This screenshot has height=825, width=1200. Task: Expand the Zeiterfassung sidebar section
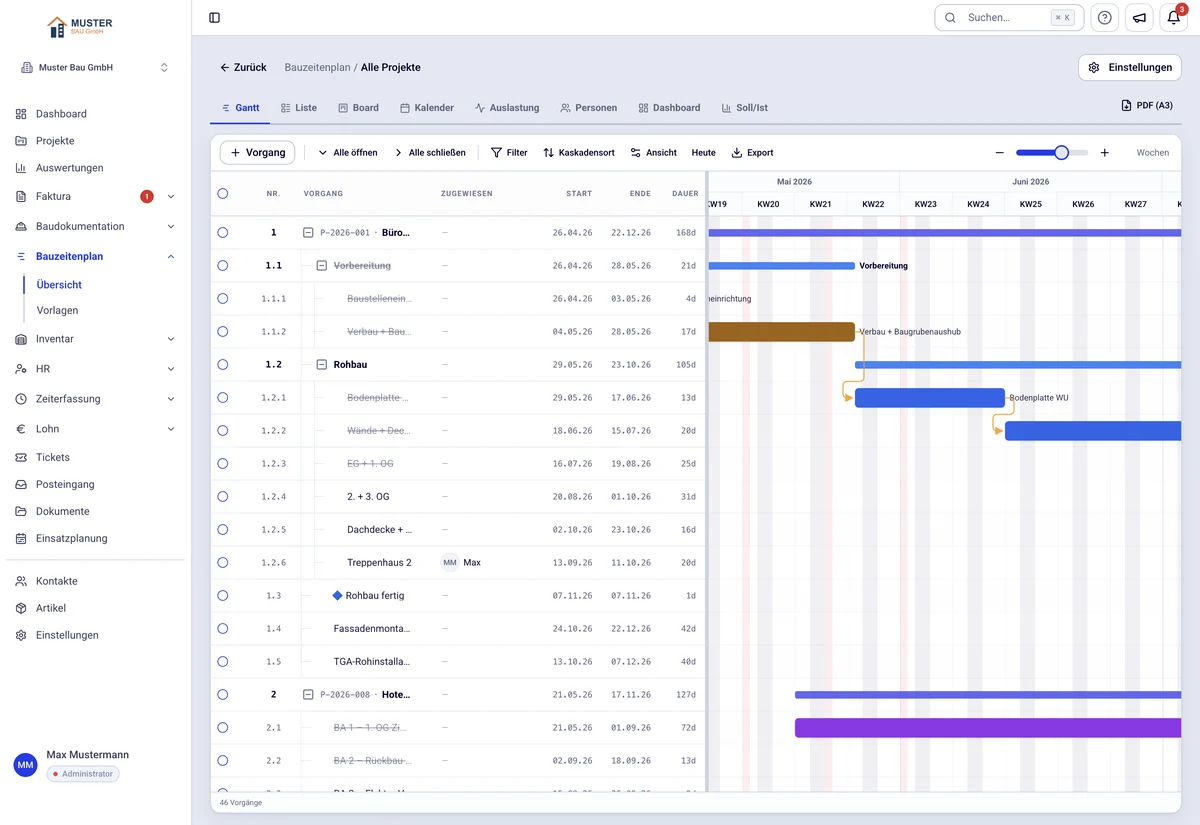click(171, 399)
